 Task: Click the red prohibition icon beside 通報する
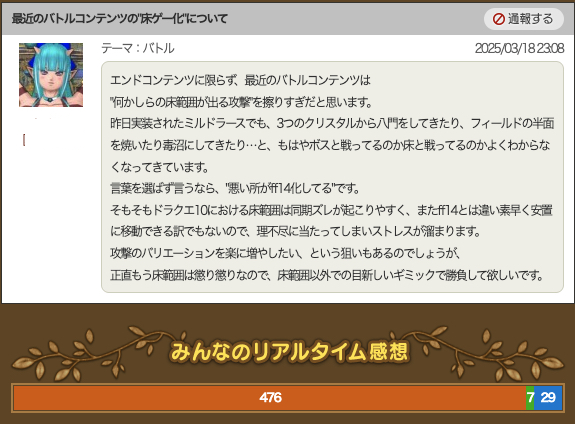[498, 19]
